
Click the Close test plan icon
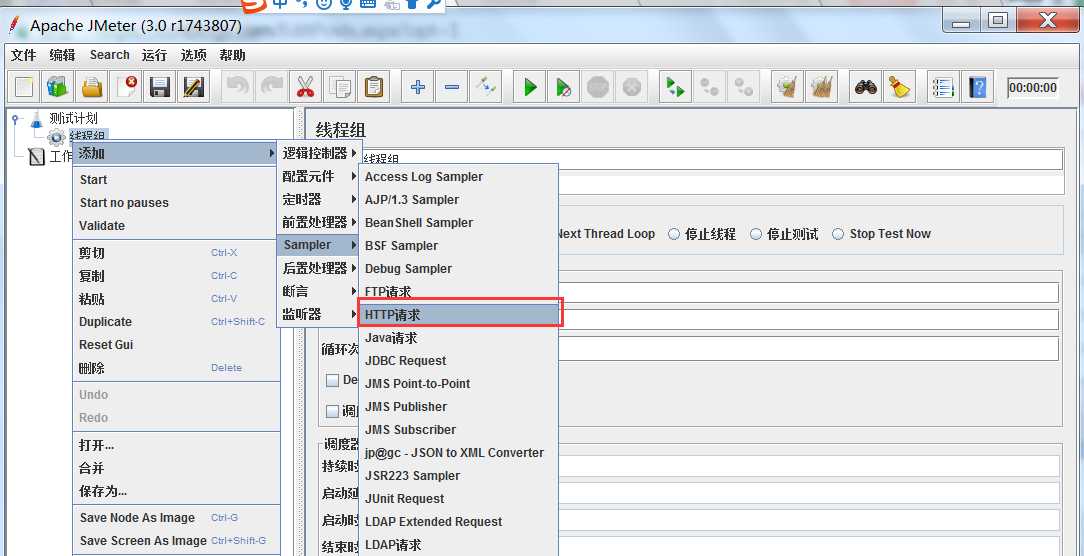[126, 87]
